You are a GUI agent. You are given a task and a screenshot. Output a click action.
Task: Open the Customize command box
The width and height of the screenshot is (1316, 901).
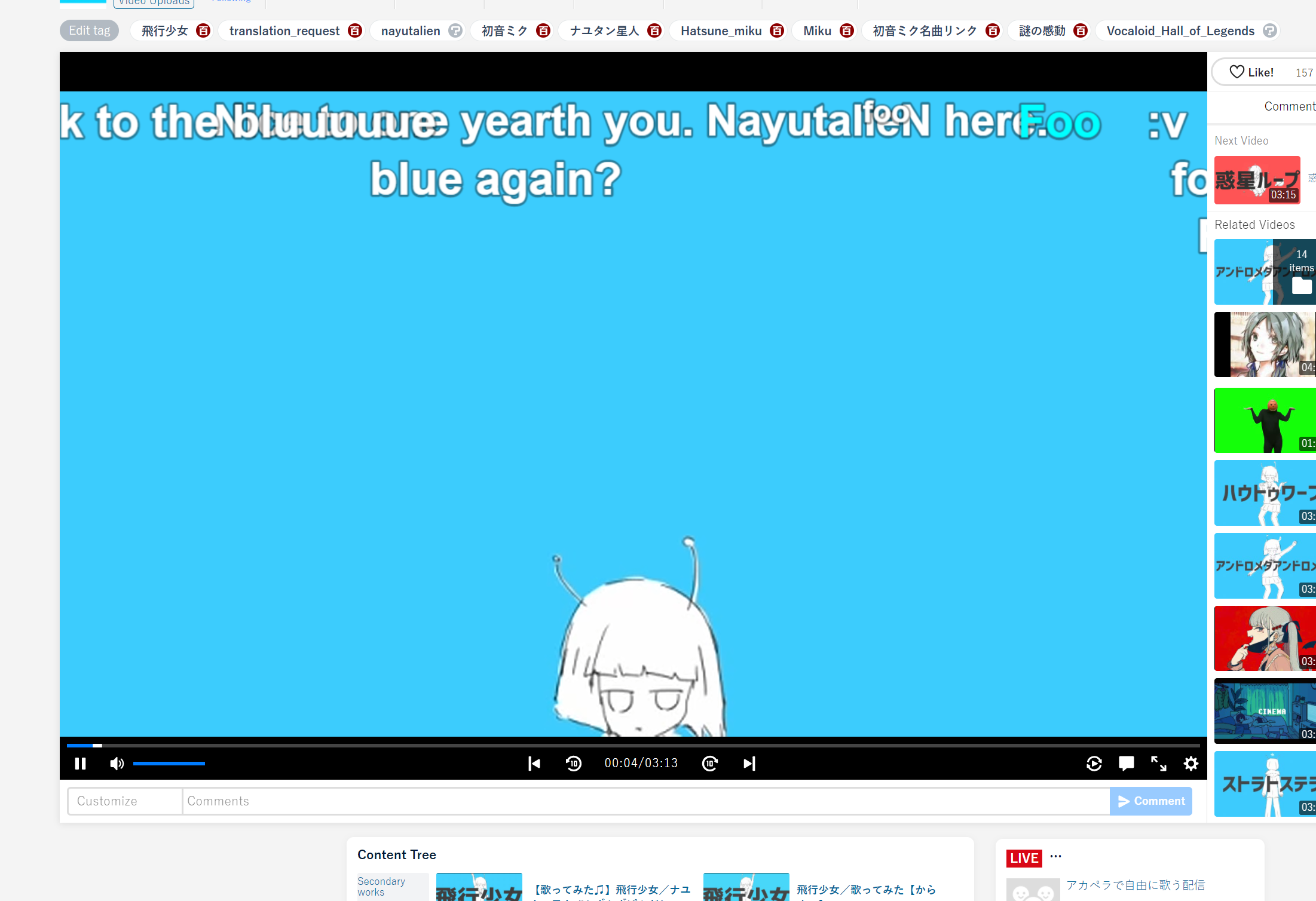pos(124,801)
